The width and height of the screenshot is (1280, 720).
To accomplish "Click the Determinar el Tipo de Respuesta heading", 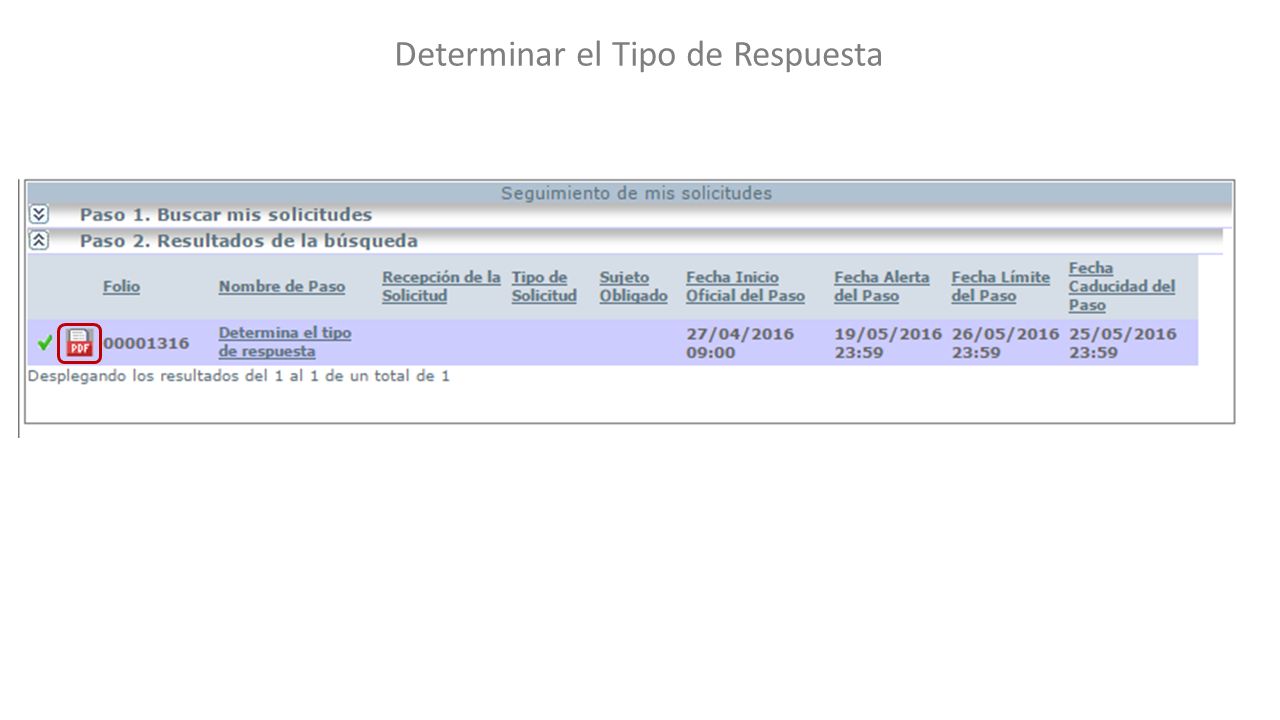I will [x=639, y=54].
